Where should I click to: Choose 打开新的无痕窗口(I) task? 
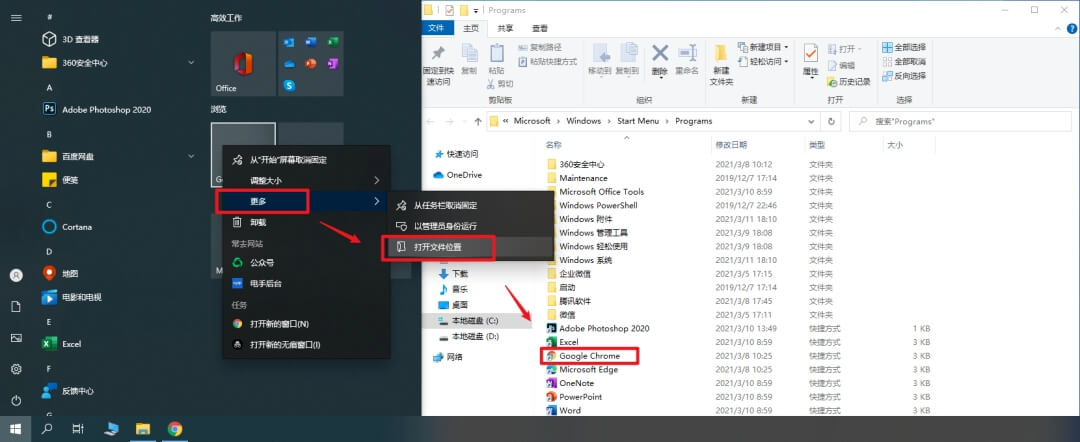pos(306,344)
